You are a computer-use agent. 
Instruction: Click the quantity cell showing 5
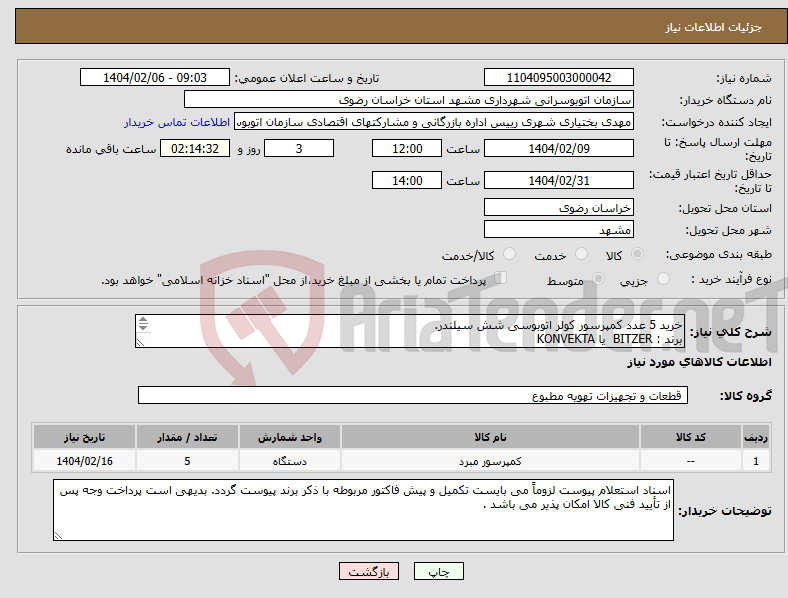[x=187, y=461]
